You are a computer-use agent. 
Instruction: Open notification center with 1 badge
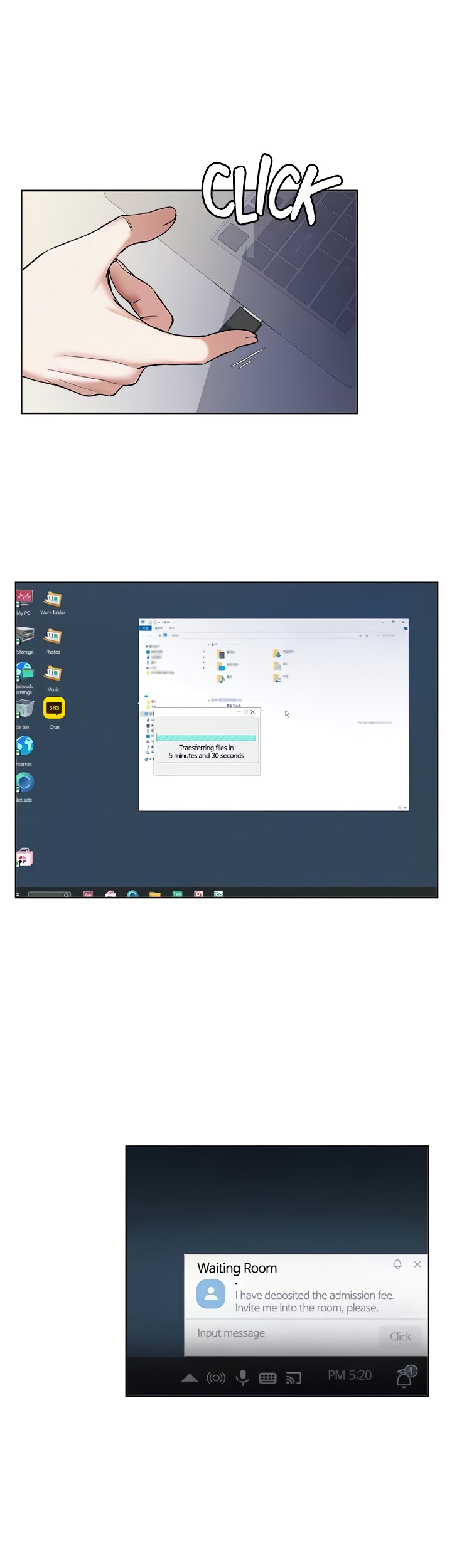pos(405,1377)
